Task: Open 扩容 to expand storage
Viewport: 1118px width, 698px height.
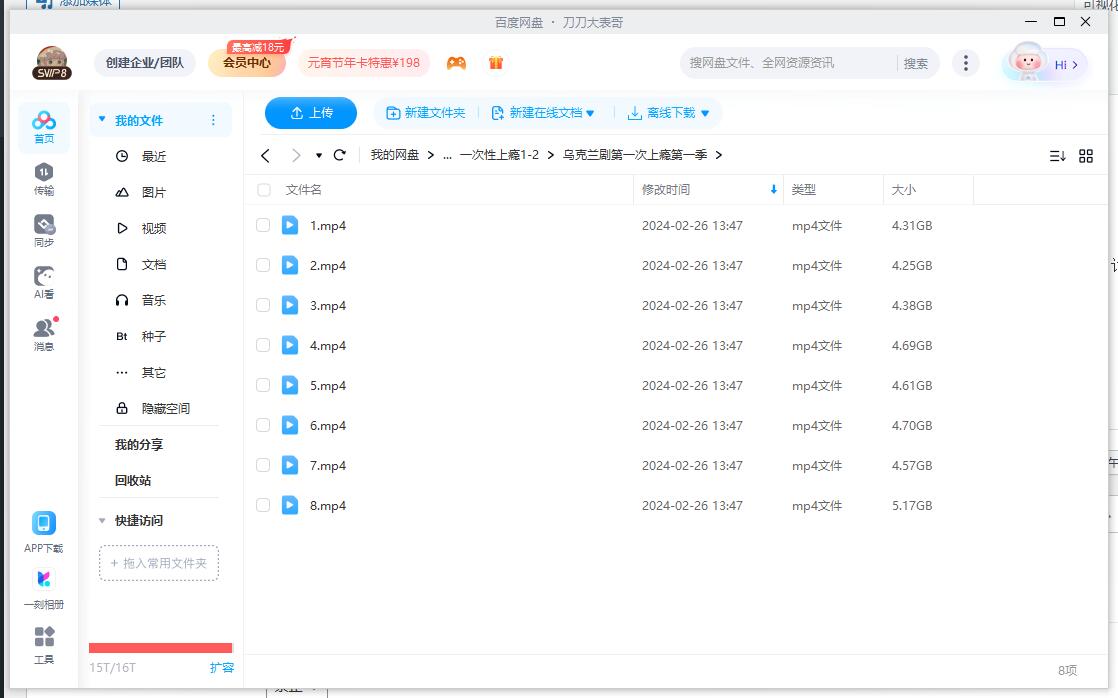Action: click(222, 667)
